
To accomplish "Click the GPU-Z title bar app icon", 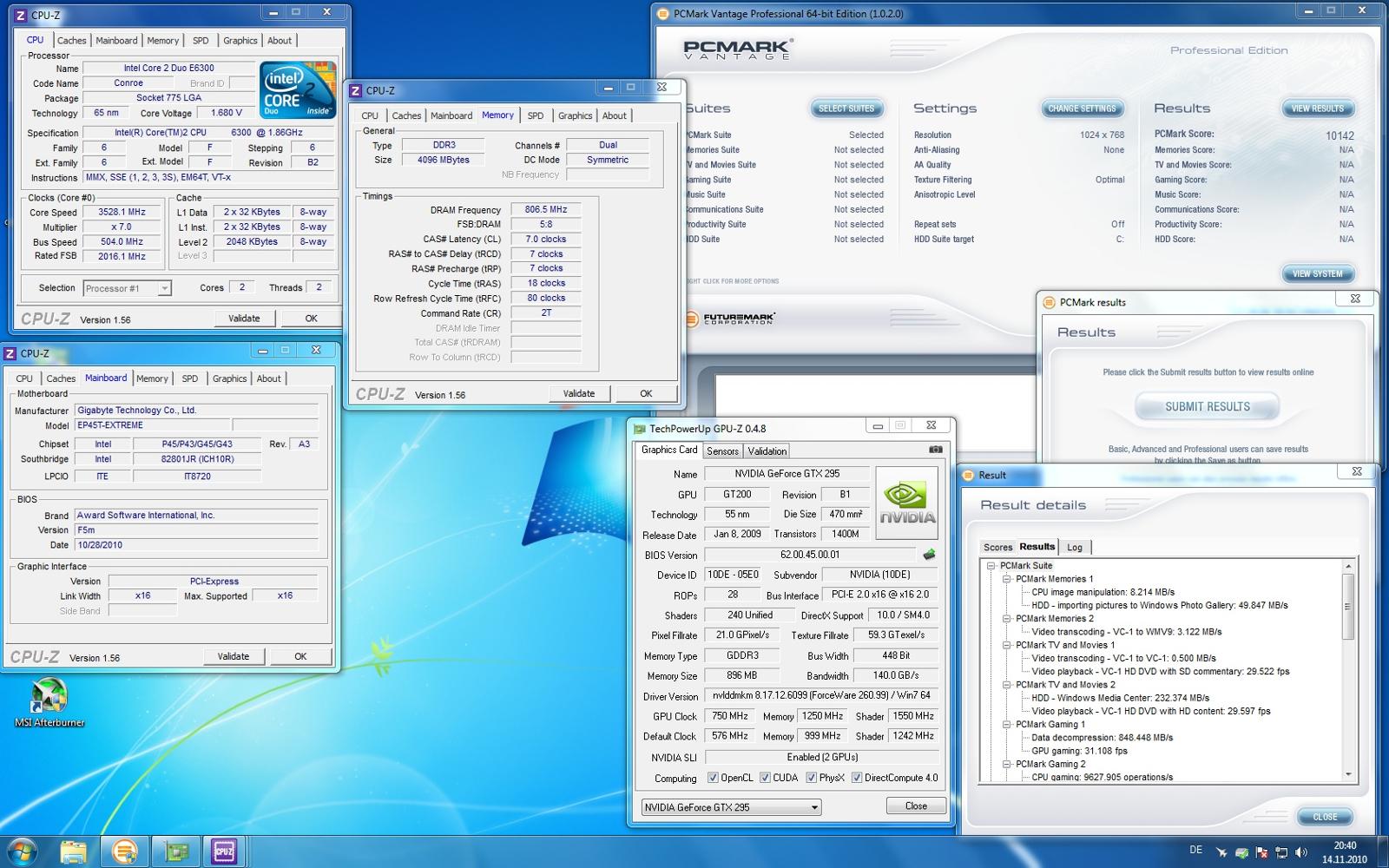I will (x=640, y=429).
